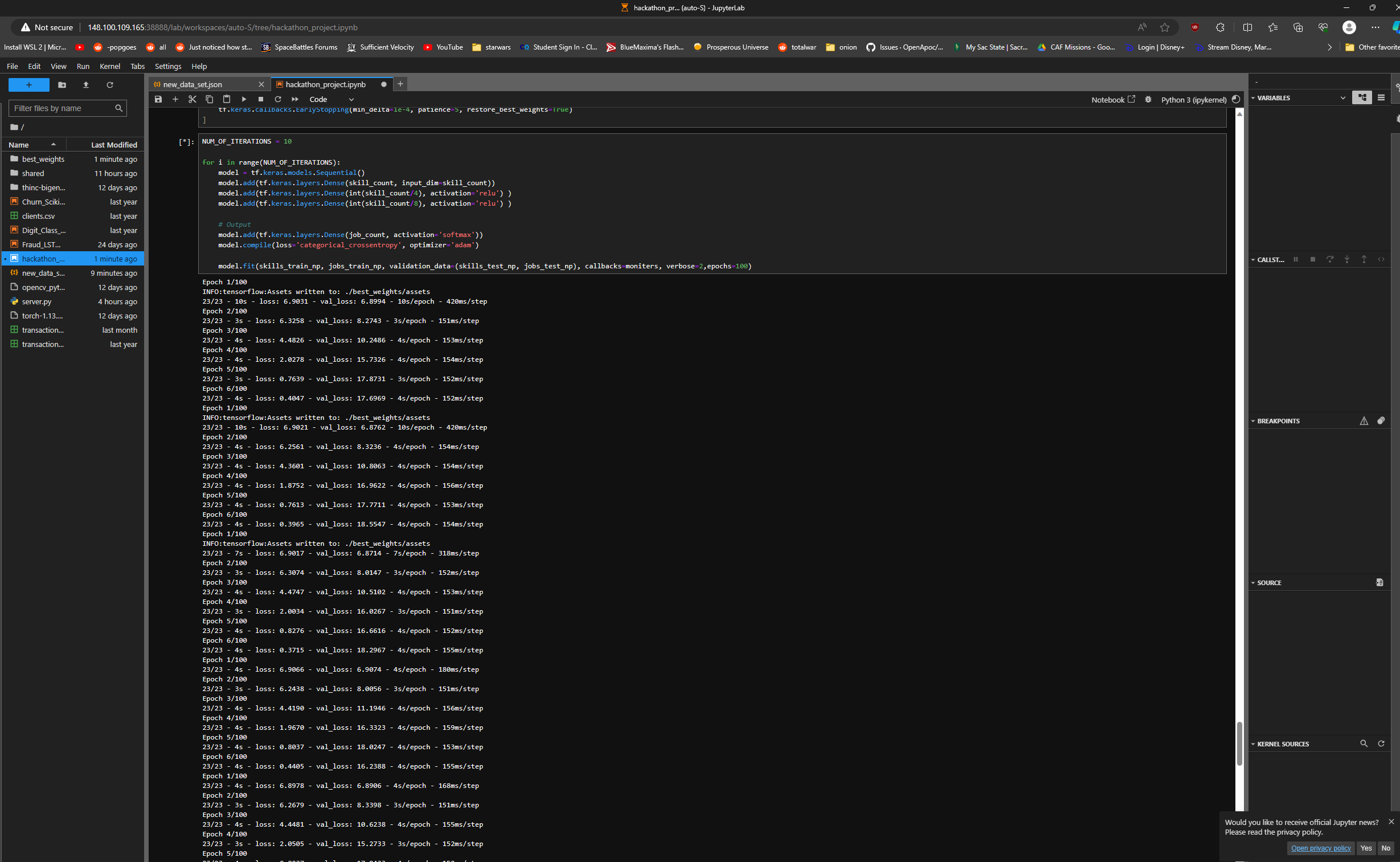Restart kernel and run all cells

295,99
